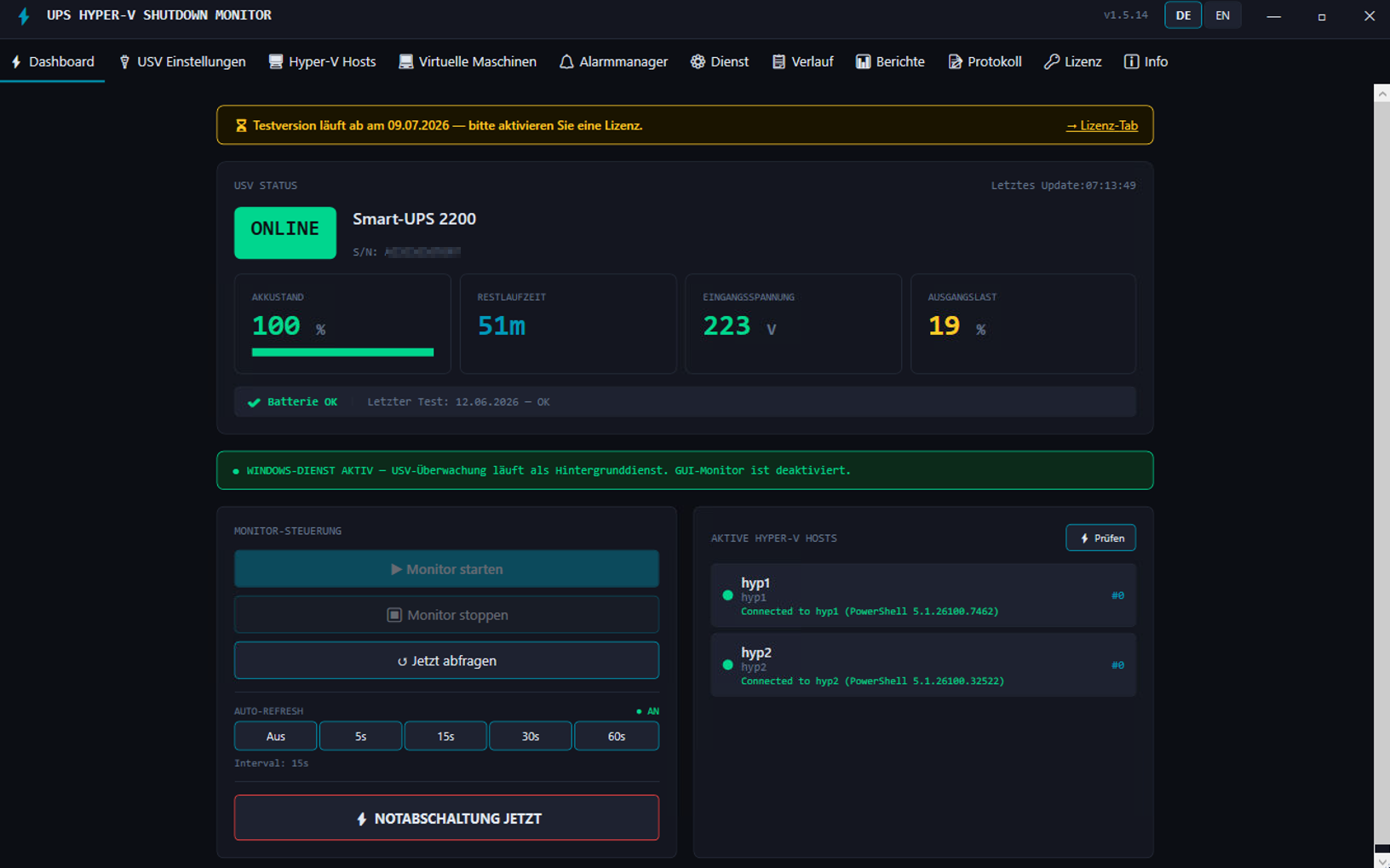Screen dimensions: 1390x868
Task: Open the Dienst tab
Action: (x=720, y=61)
